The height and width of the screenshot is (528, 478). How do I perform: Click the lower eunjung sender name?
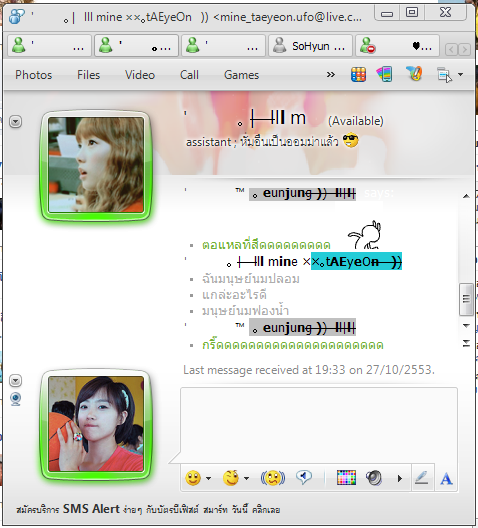click(302, 327)
